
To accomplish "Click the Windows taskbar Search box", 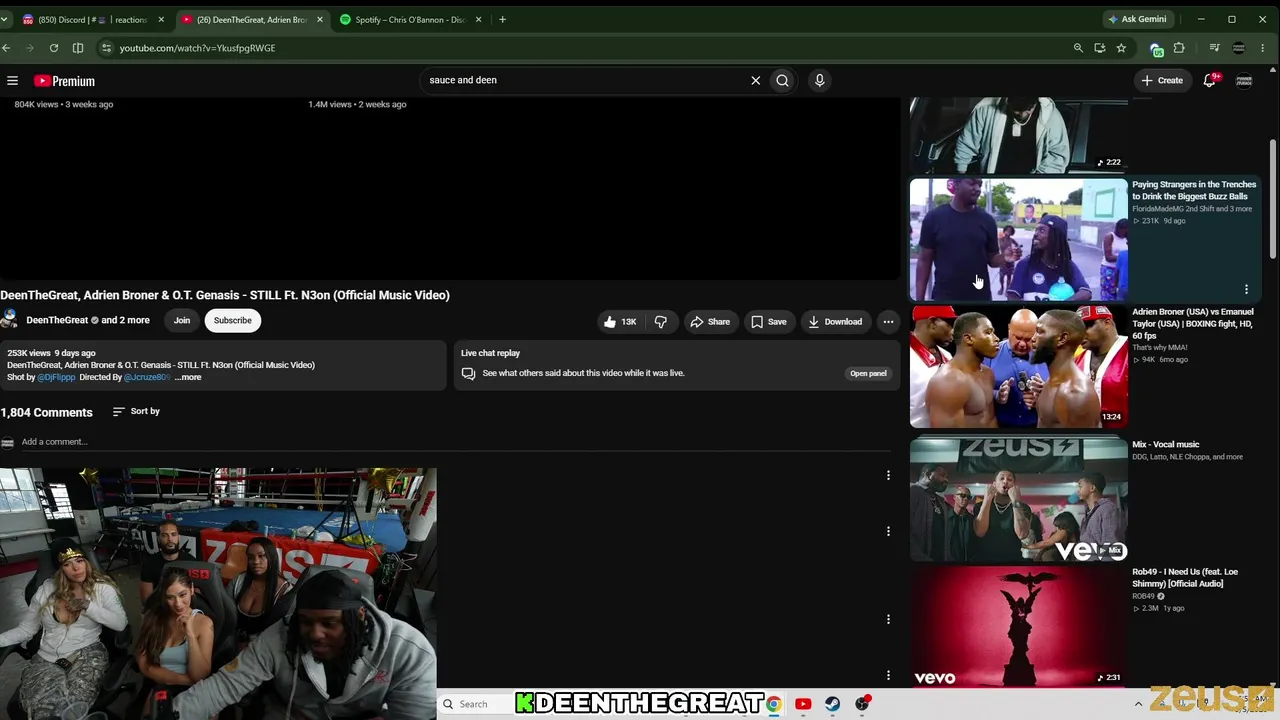I will [x=476, y=704].
